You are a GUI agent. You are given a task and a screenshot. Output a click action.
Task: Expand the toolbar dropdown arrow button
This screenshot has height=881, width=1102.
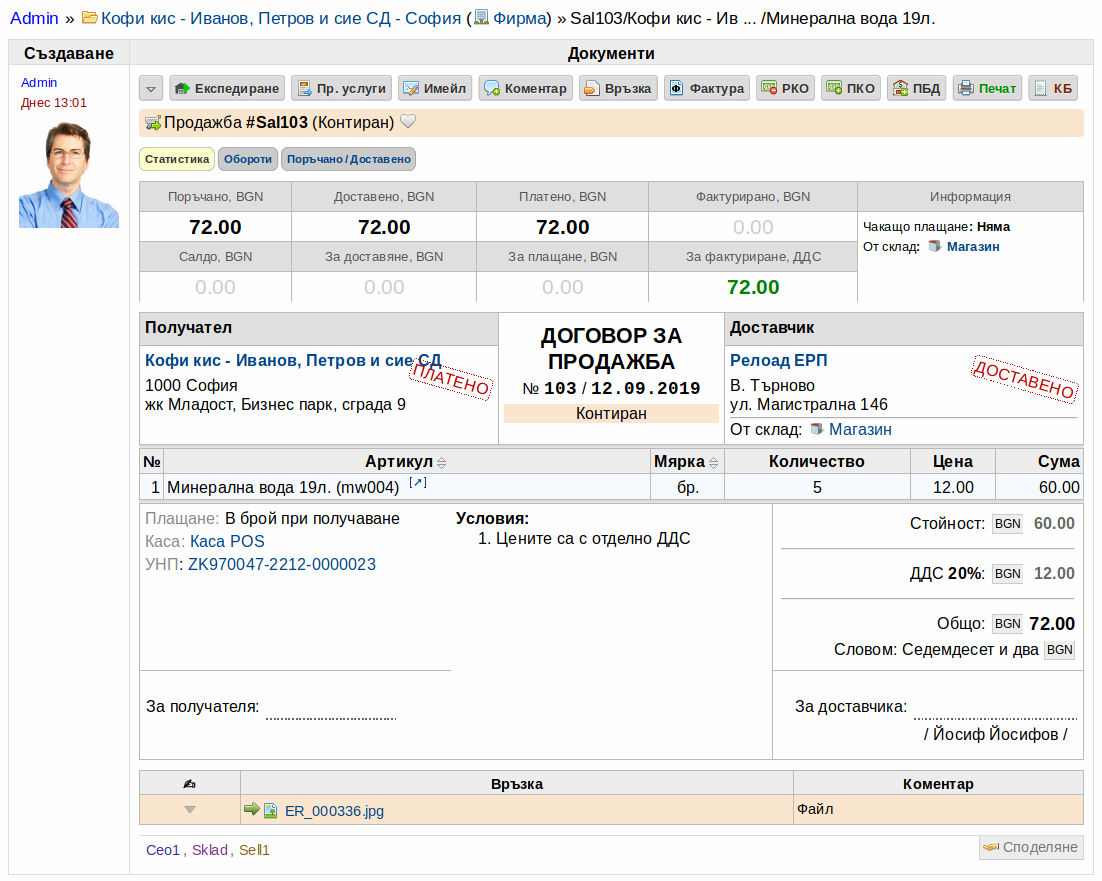[151, 89]
